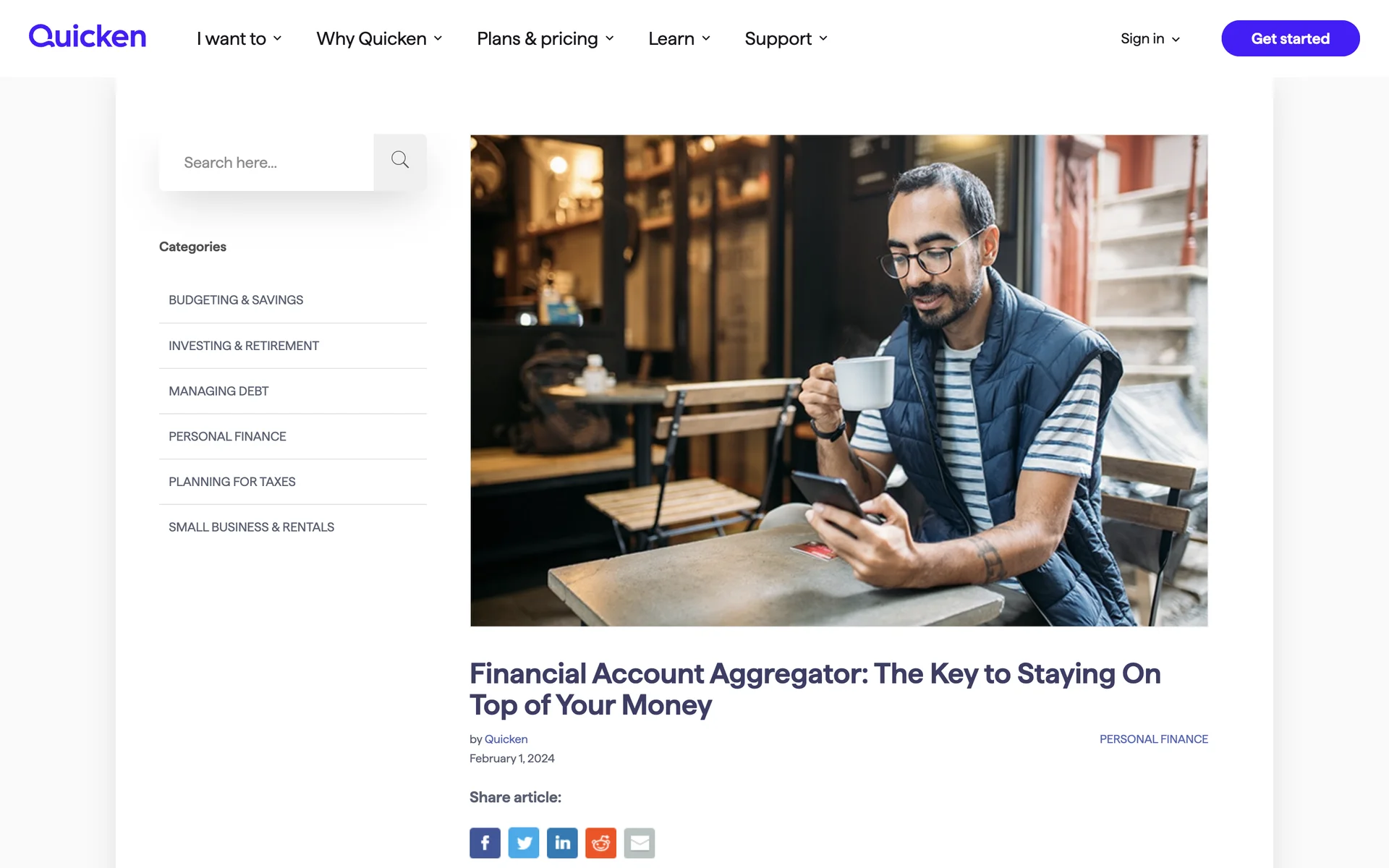This screenshot has width=1389, height=868.
Task: Share article on Twitter
Action: click(x=524, y=843)
